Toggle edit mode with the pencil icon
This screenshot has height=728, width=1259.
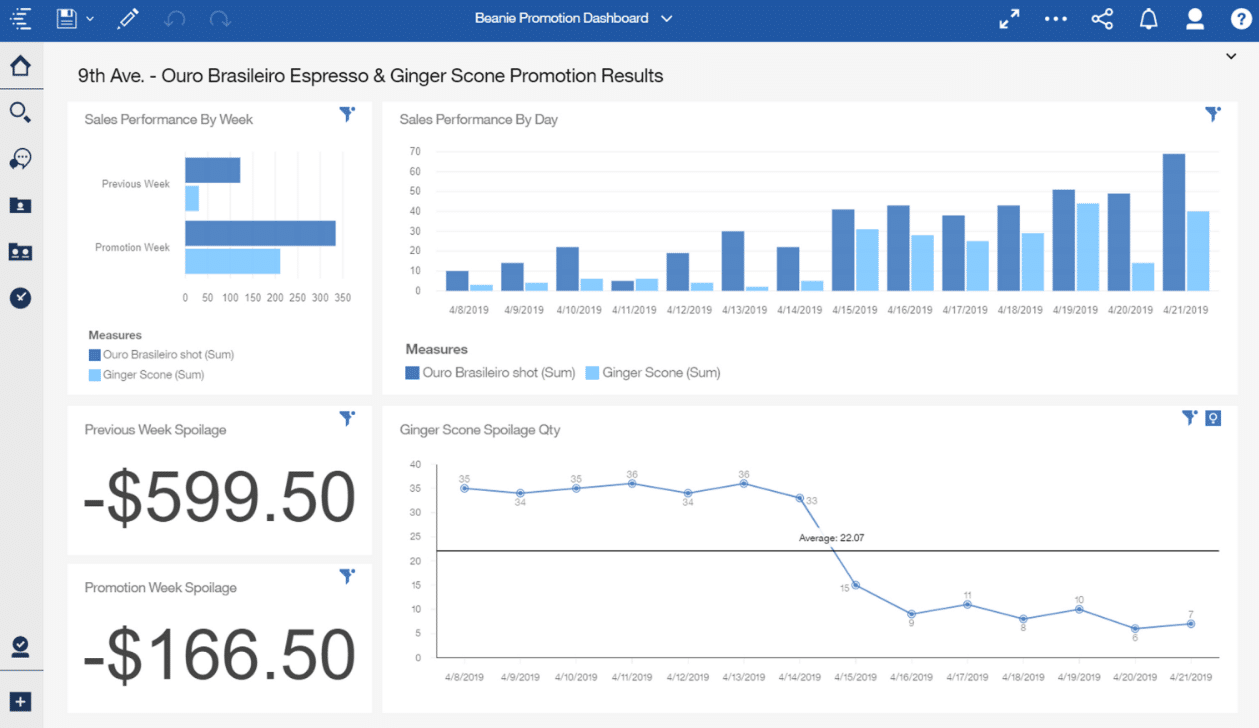[x=127, y=19]
